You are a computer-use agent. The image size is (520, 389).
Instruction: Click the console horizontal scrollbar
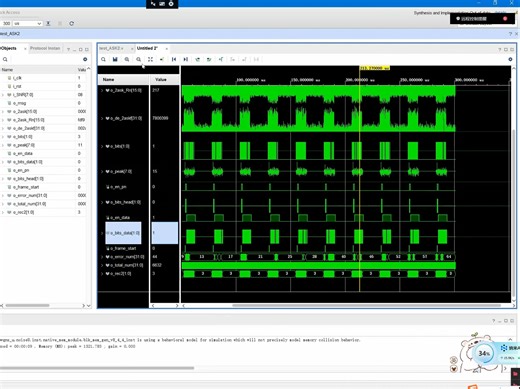click(x=97, y=368)
